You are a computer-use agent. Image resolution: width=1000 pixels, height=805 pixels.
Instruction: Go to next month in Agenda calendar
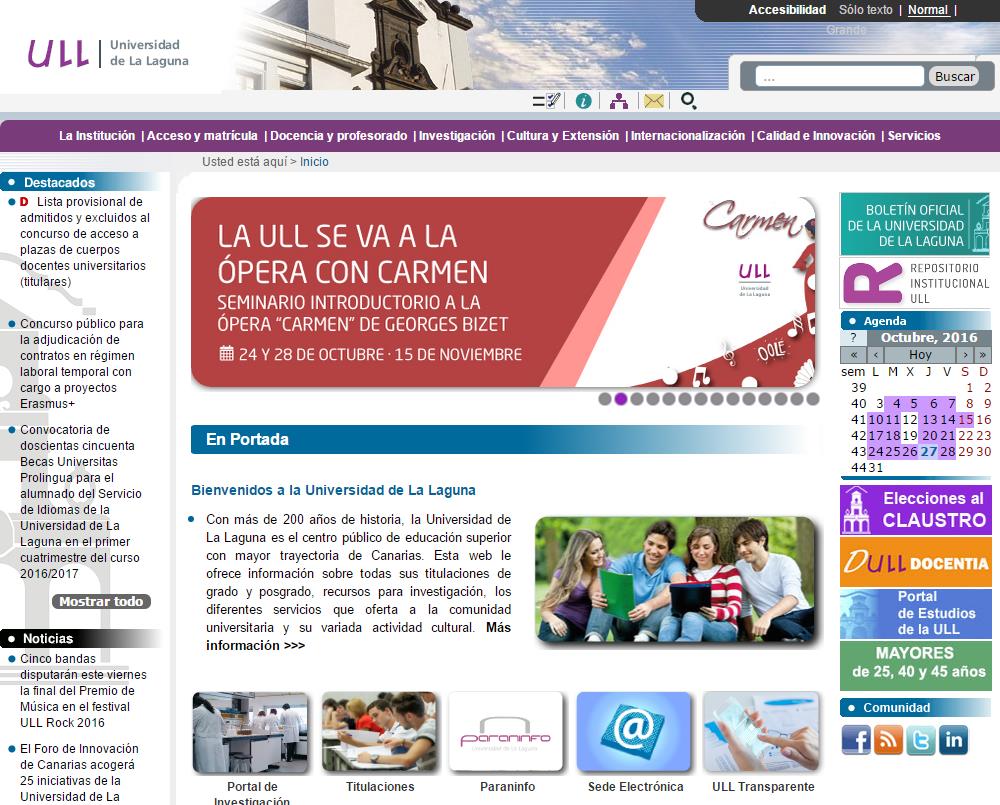[966, 355]
